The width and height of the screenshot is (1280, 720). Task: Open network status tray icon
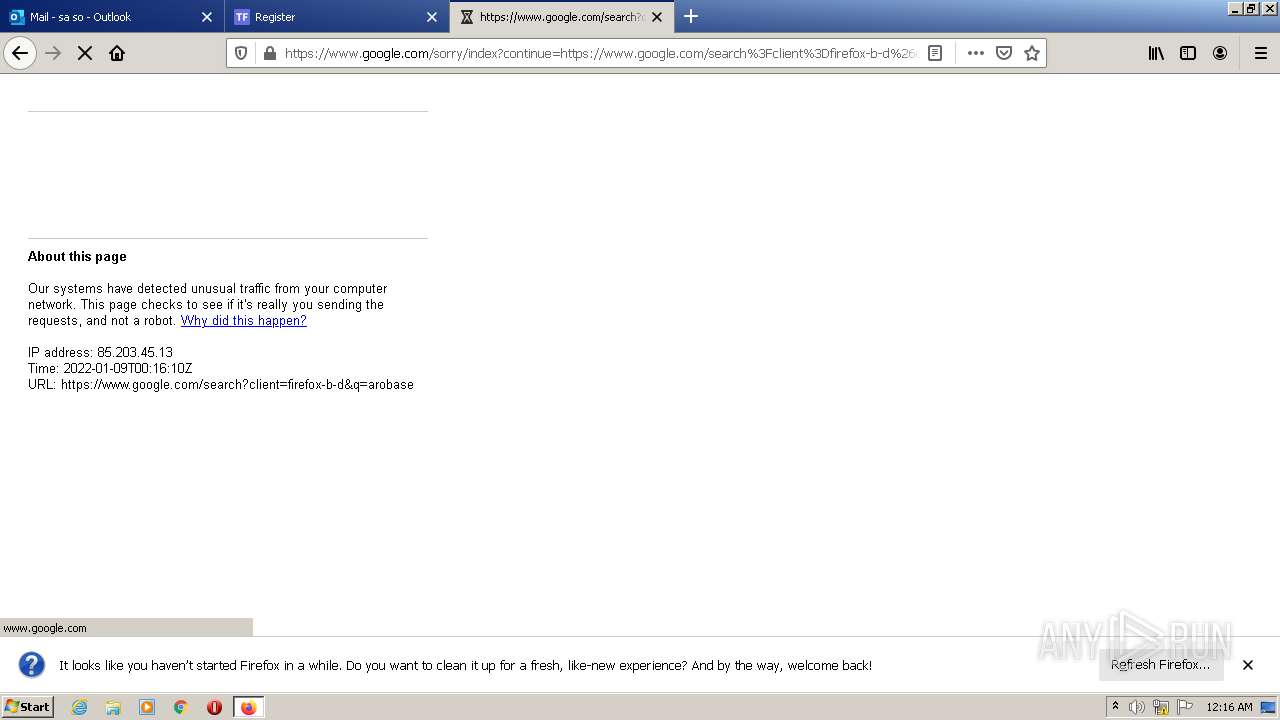[x=1161, y=707]
